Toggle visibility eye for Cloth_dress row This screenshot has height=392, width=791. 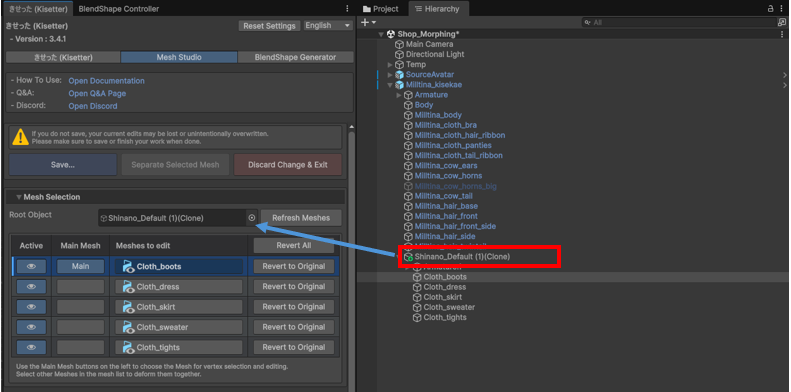31,287
